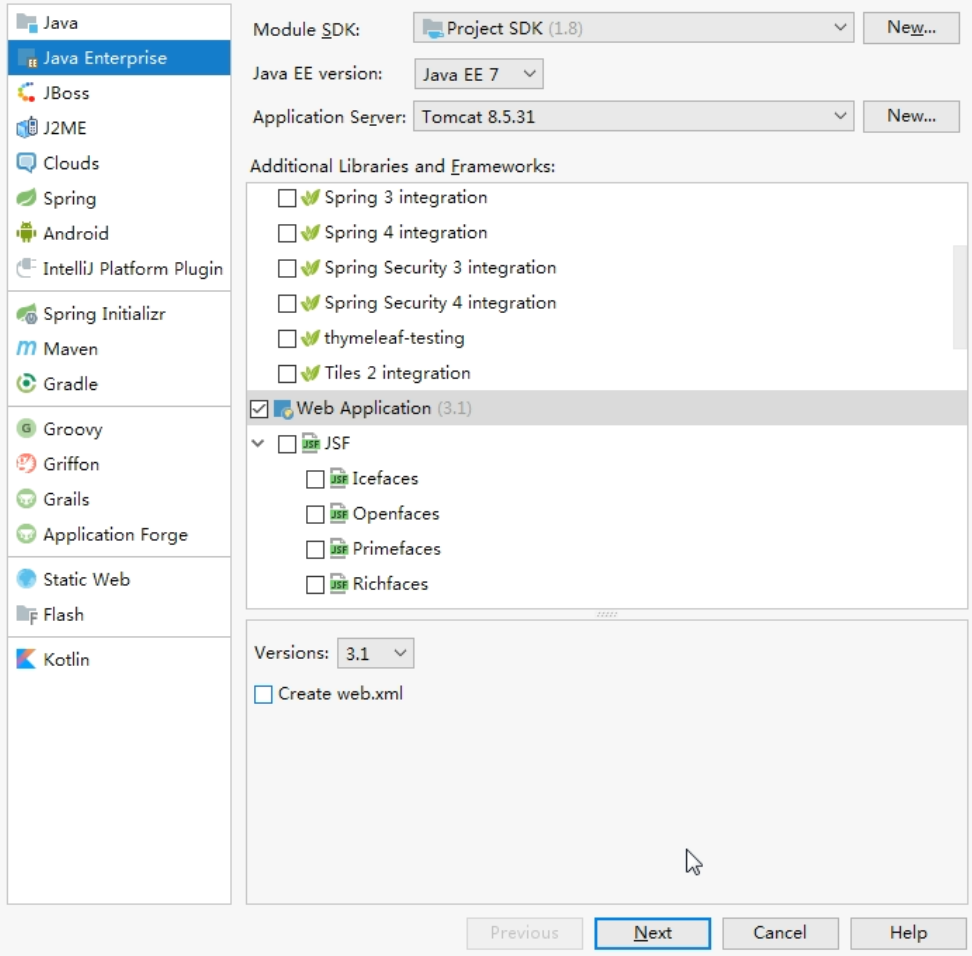Viewport: 972px width, 956px height.
Task: Click the Next button
Action: tap(652, 933)
